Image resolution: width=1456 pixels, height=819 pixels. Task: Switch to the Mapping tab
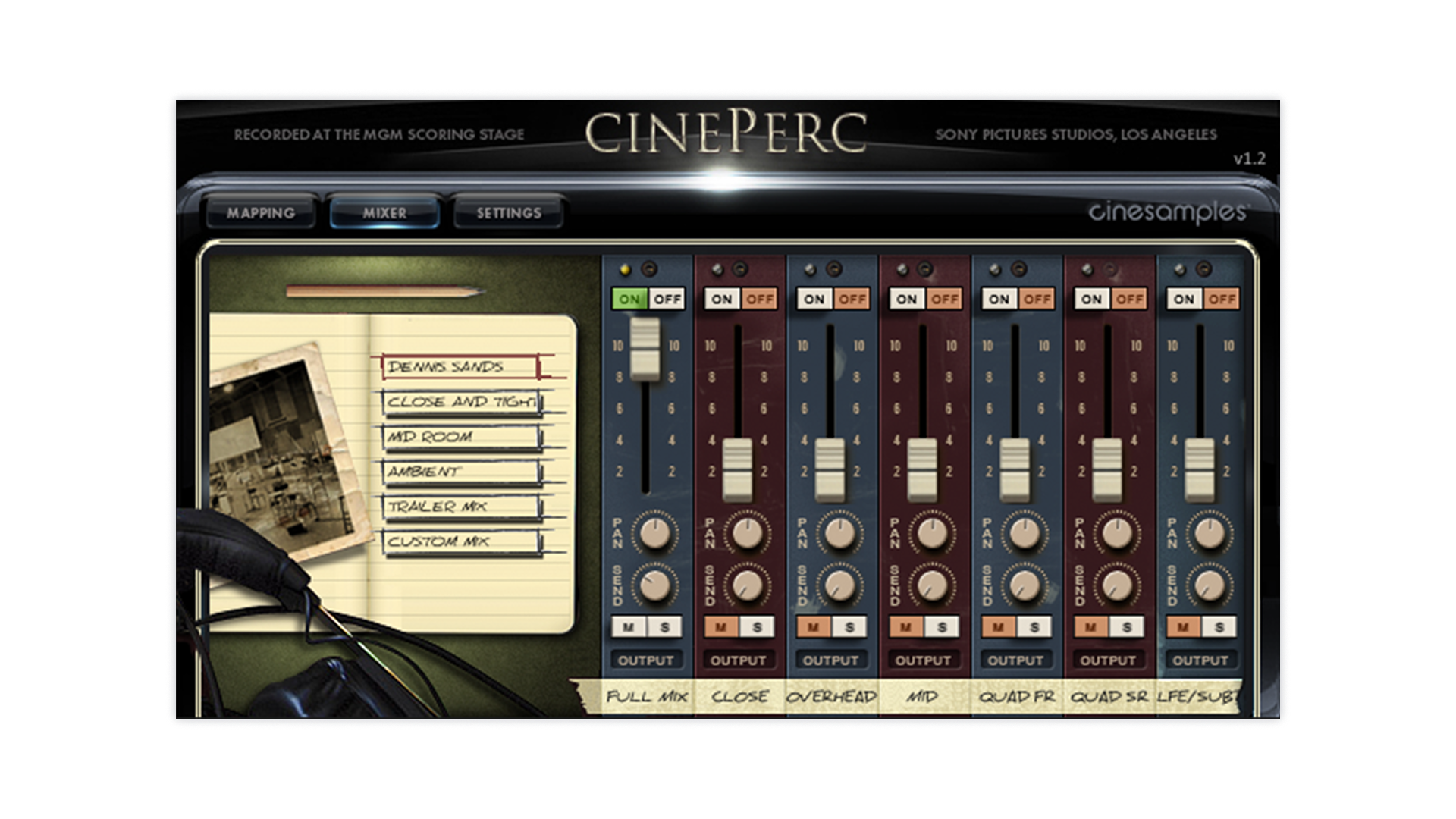[x=260, y=213]
